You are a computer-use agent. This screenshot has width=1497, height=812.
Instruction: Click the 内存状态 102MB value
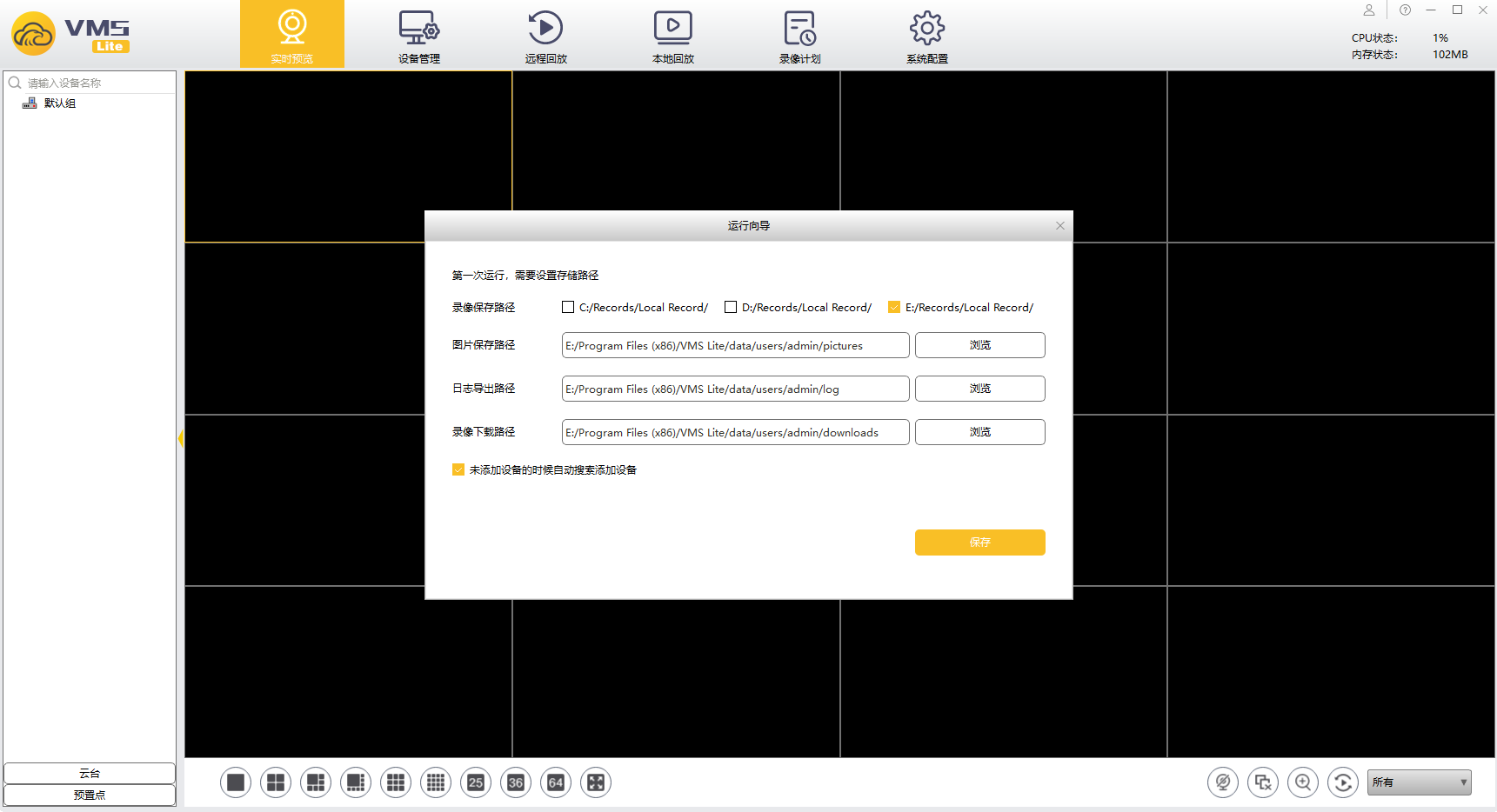pyautogui.click(x=1450, y=55)
